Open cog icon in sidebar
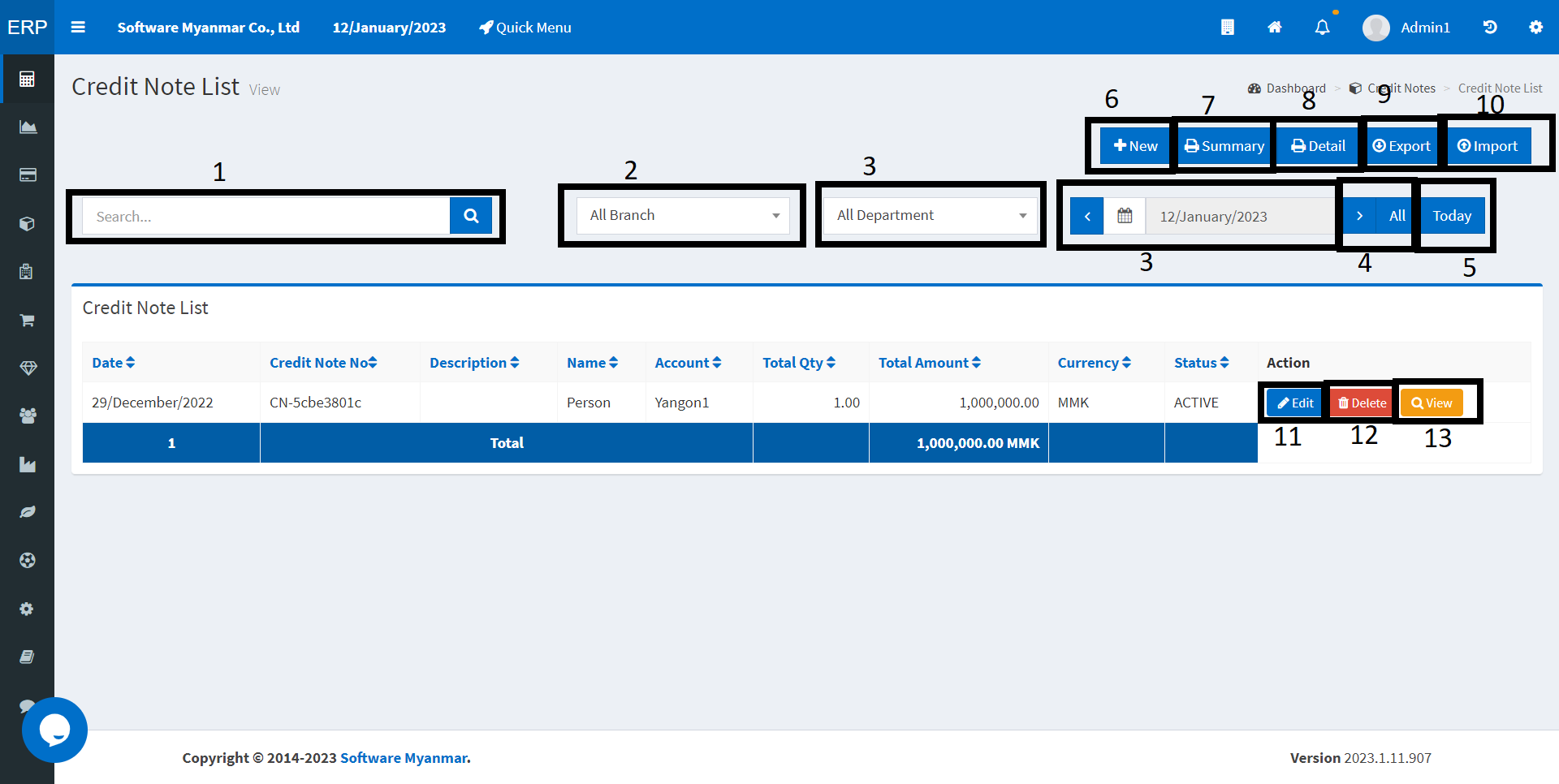Screen dimensions: 1559x784 (27, 609)
